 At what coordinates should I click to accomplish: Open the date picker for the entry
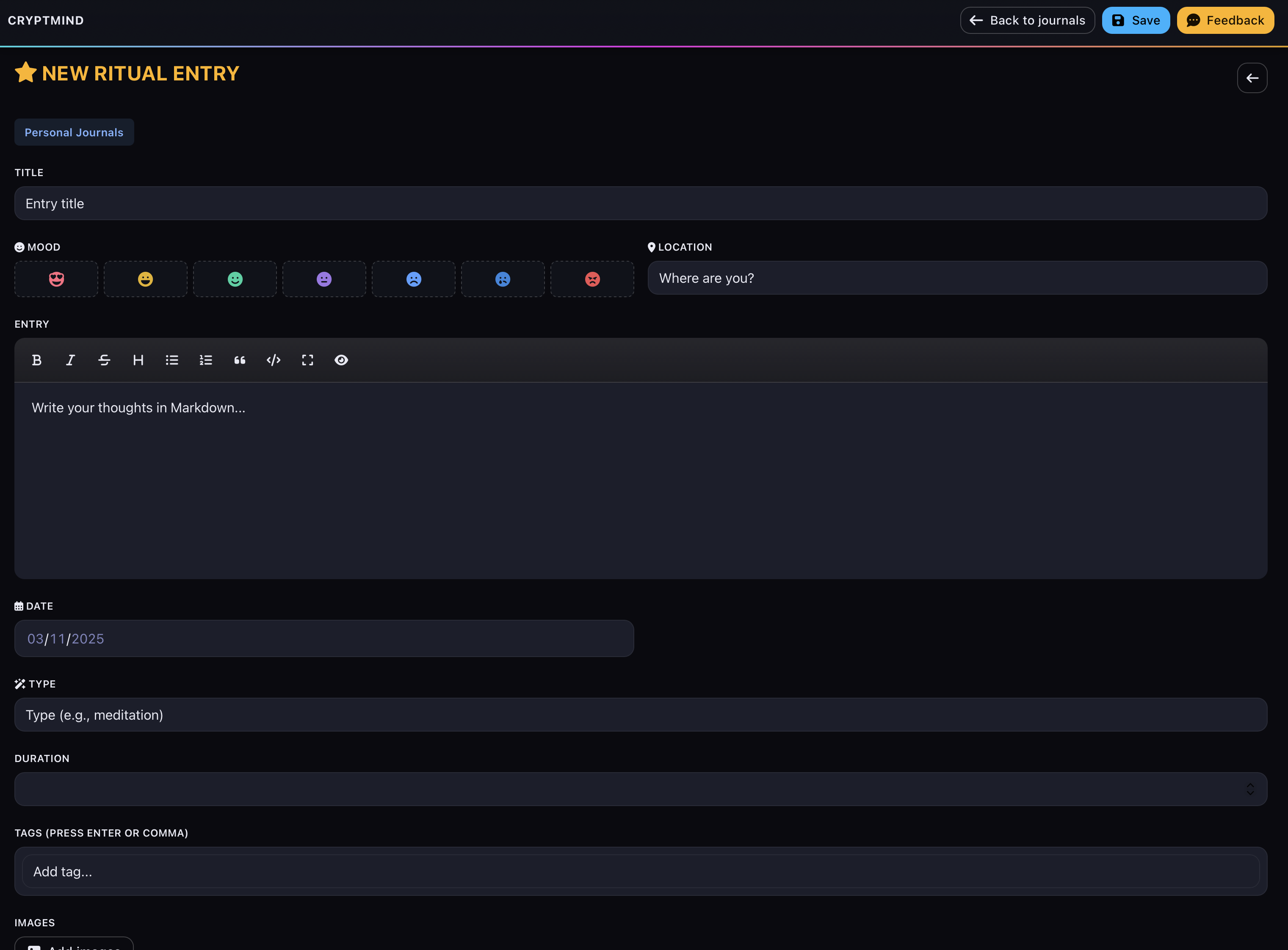(324, 638)
